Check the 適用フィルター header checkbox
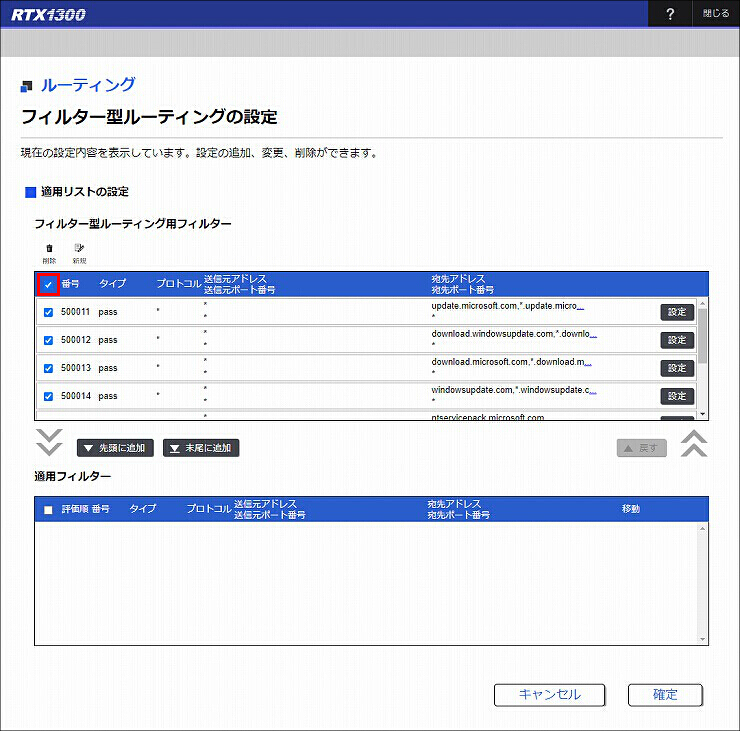The image size is (740, 731). [x=48, y=510]
